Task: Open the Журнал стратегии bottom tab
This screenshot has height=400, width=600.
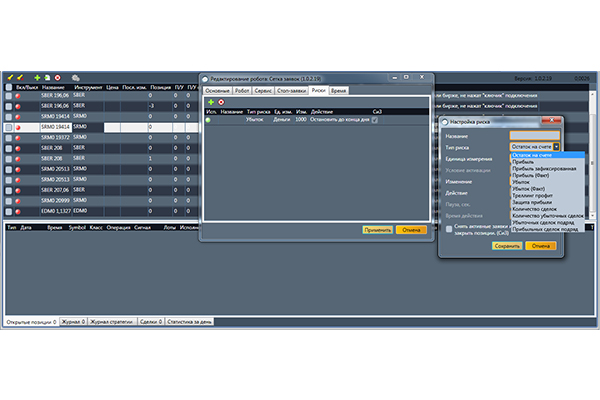Action: pos(112,323)
